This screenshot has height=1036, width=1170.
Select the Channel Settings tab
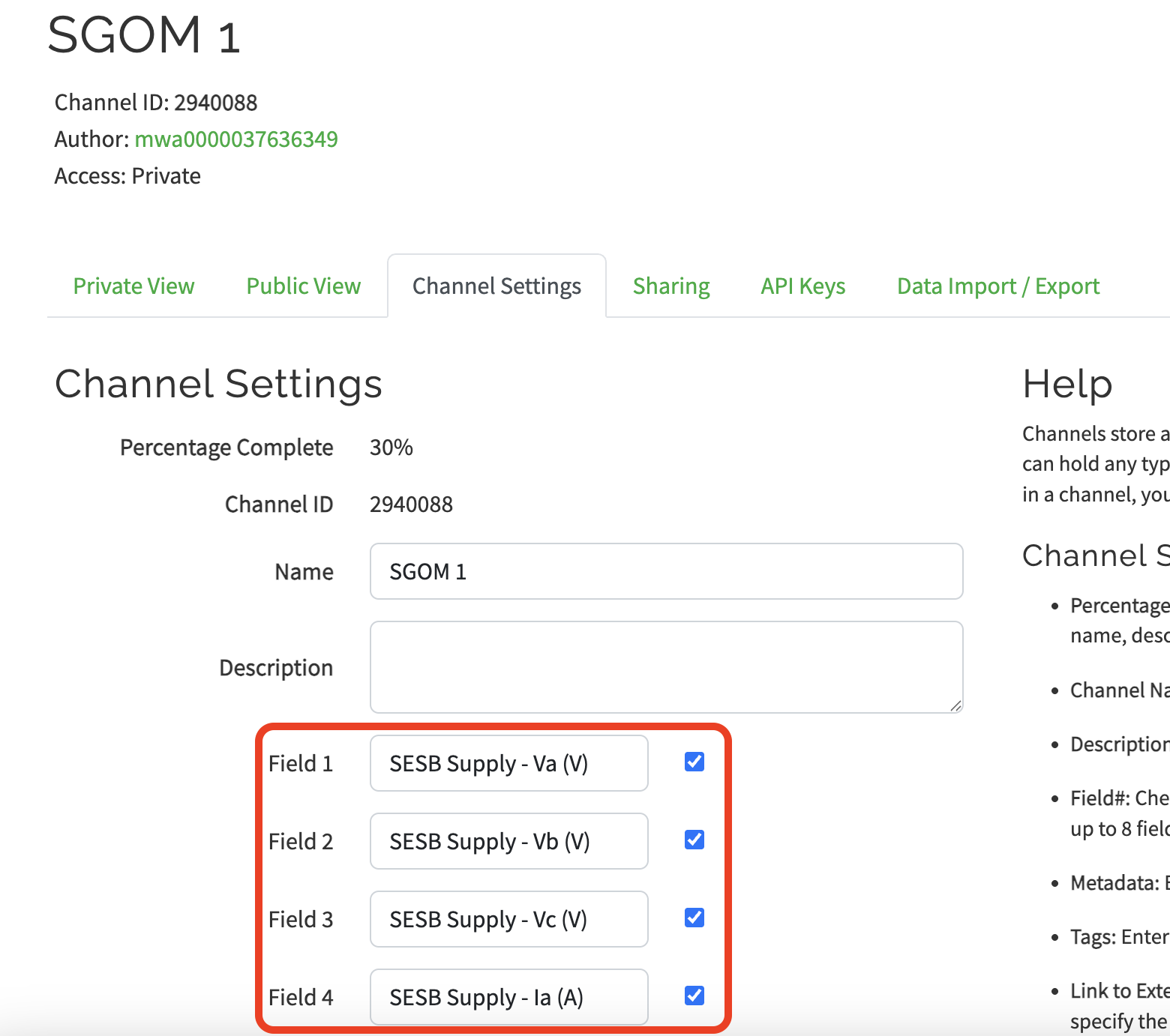tap(496, 286)
